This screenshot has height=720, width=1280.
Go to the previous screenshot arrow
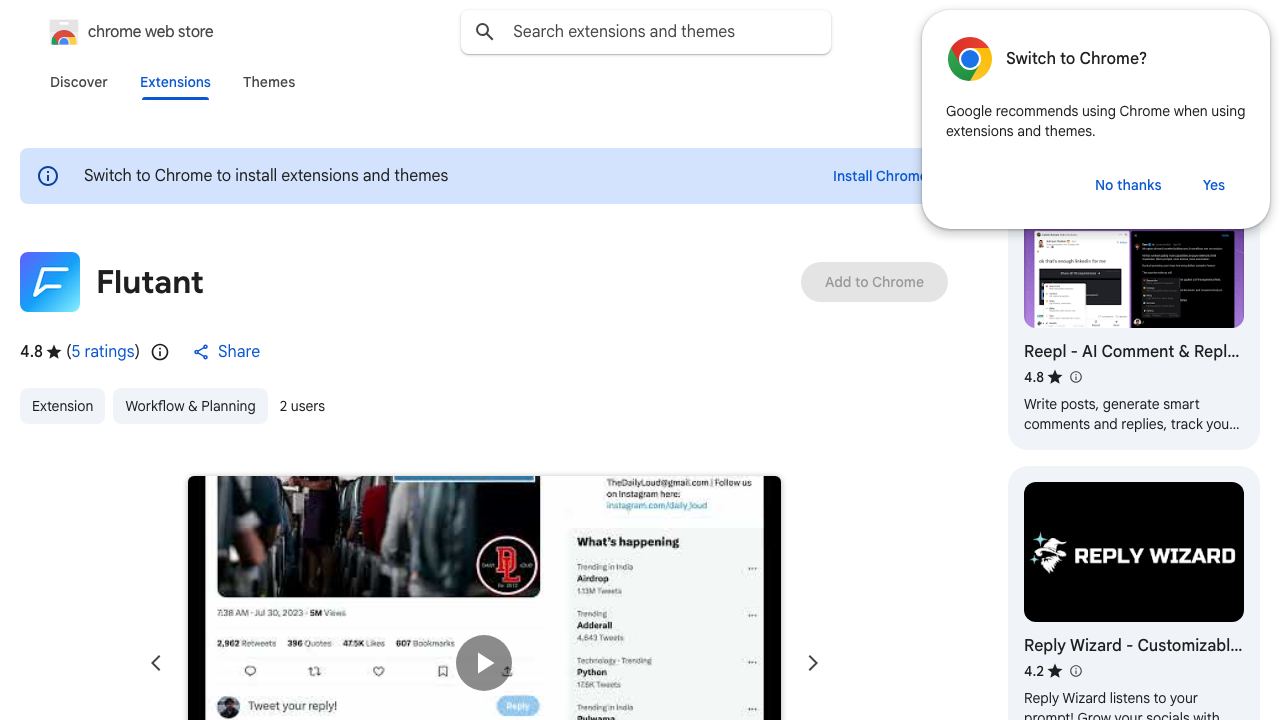[x=156, y=663]
